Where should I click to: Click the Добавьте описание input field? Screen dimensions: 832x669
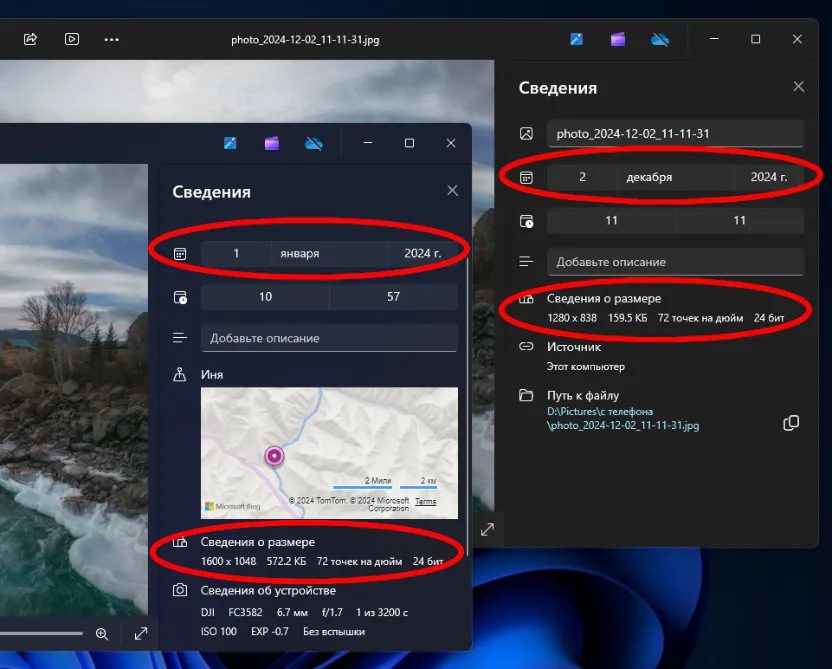click(675, 262)
